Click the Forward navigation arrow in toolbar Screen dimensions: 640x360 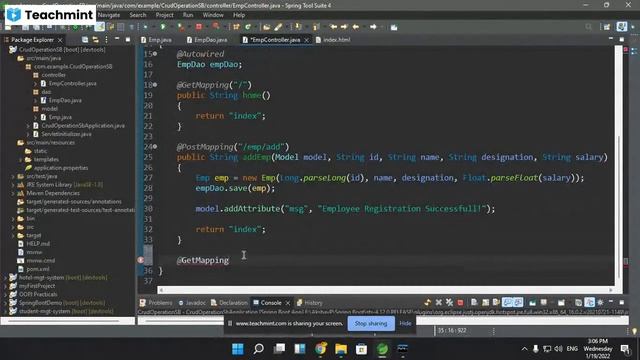(373, 27)
